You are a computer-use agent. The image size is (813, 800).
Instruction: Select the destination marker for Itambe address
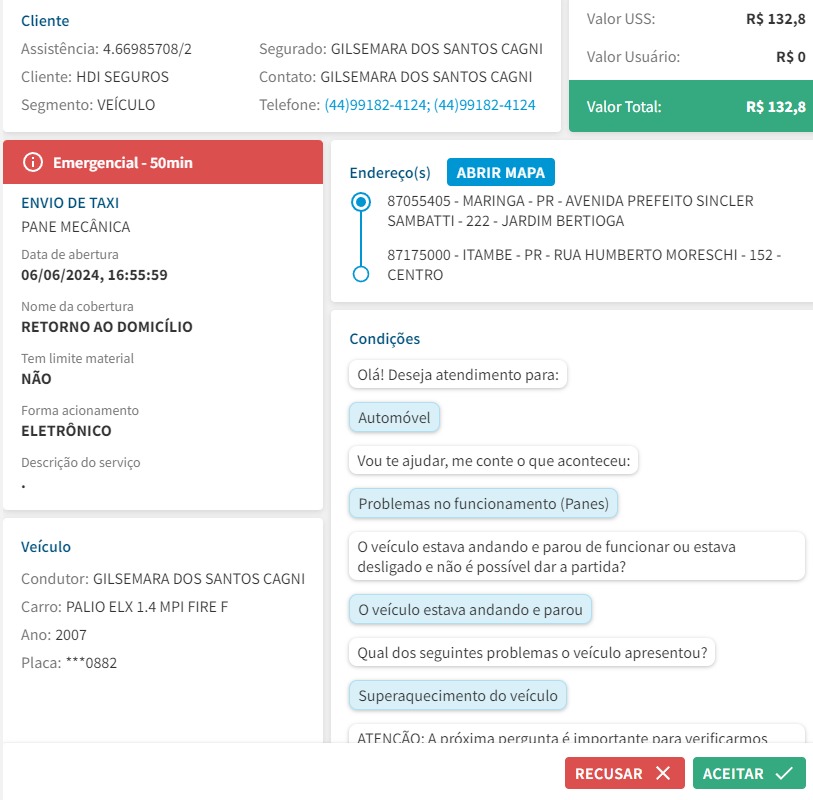coord(361,274)
